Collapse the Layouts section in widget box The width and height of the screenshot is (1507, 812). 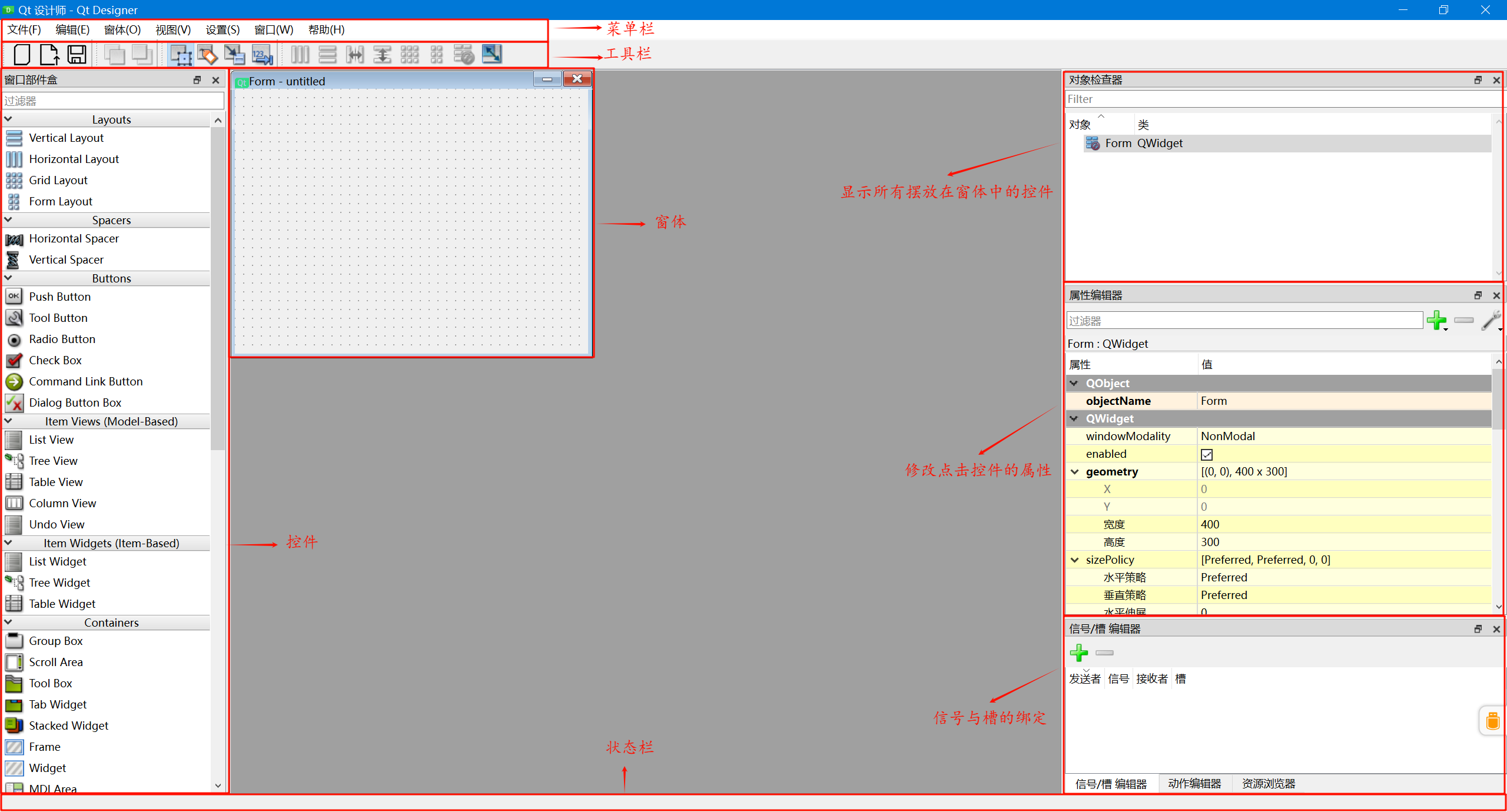tap(9, 118)
